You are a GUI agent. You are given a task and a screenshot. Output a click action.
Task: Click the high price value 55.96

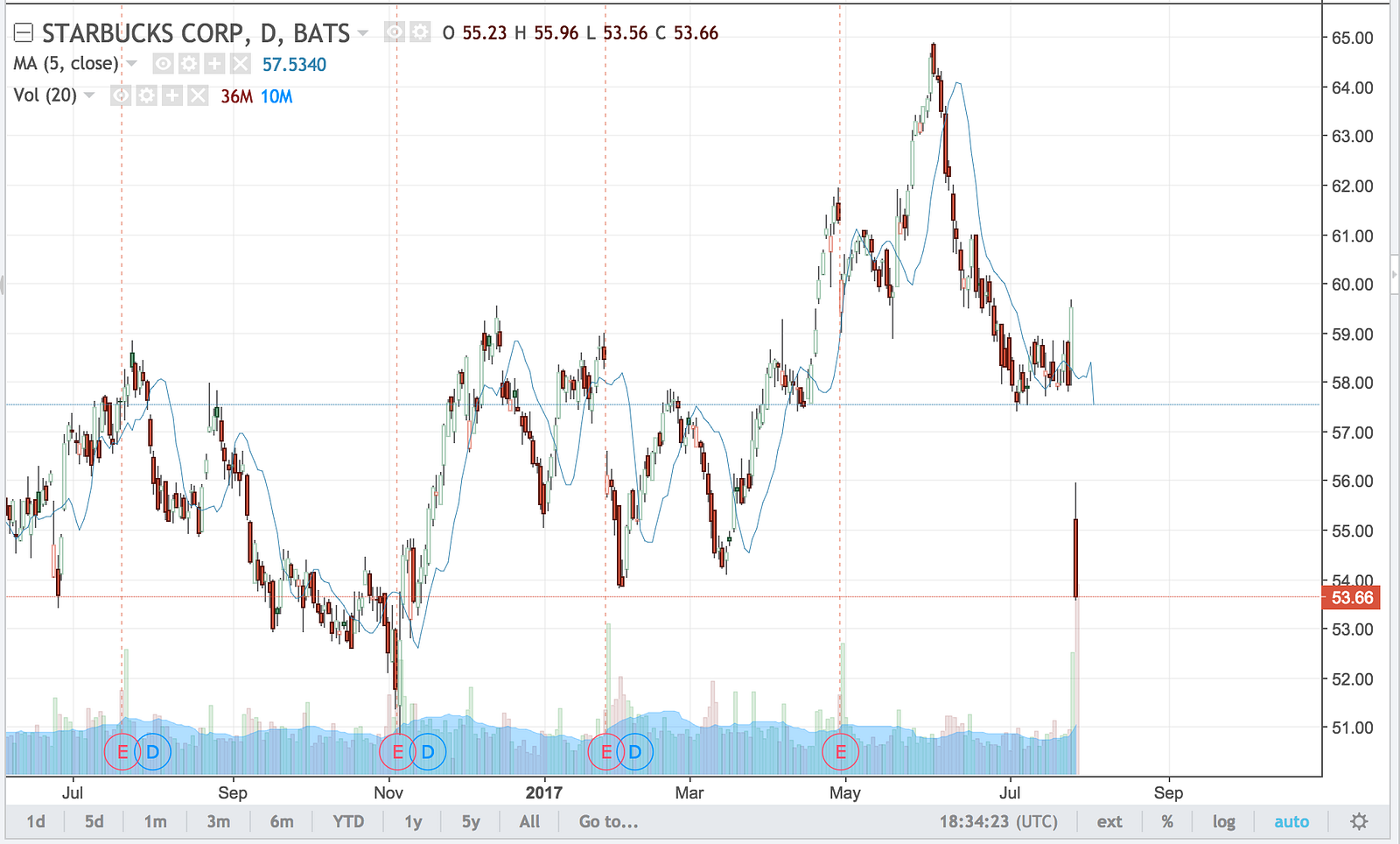556,33
